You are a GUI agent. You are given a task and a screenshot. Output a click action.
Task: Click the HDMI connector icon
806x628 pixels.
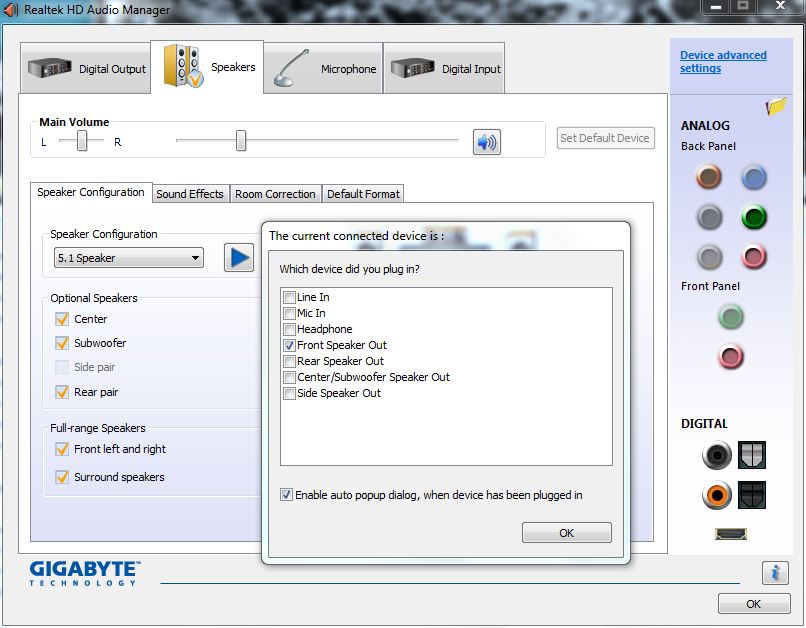click(x=730, y=534)
